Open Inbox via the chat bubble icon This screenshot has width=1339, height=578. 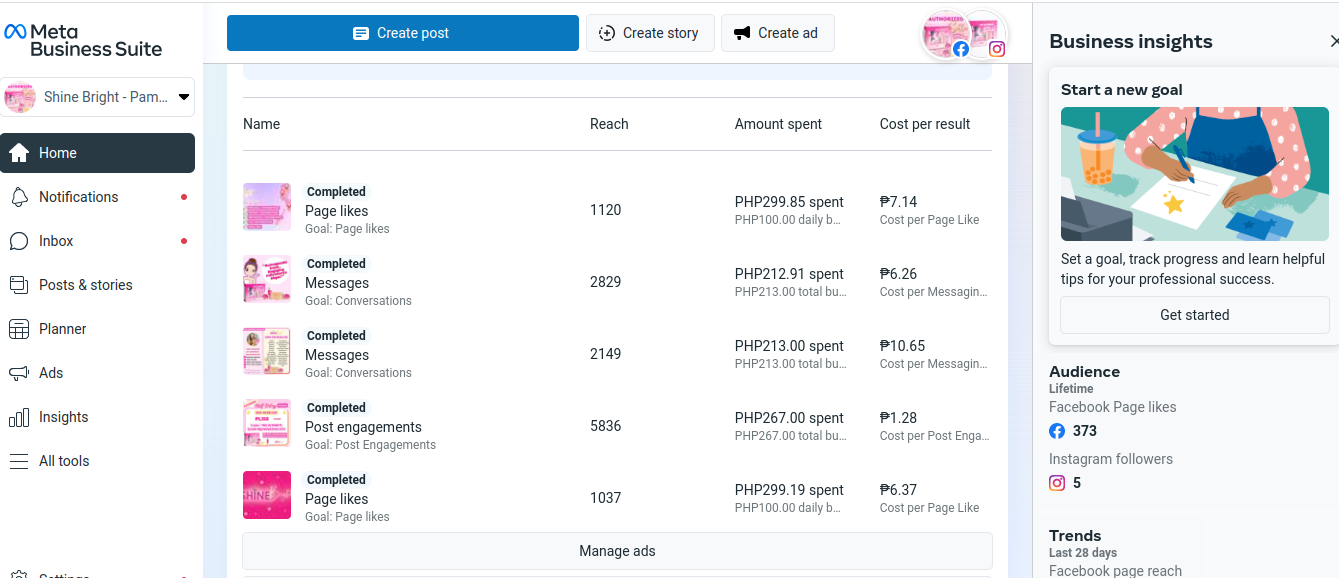point(18,241)
